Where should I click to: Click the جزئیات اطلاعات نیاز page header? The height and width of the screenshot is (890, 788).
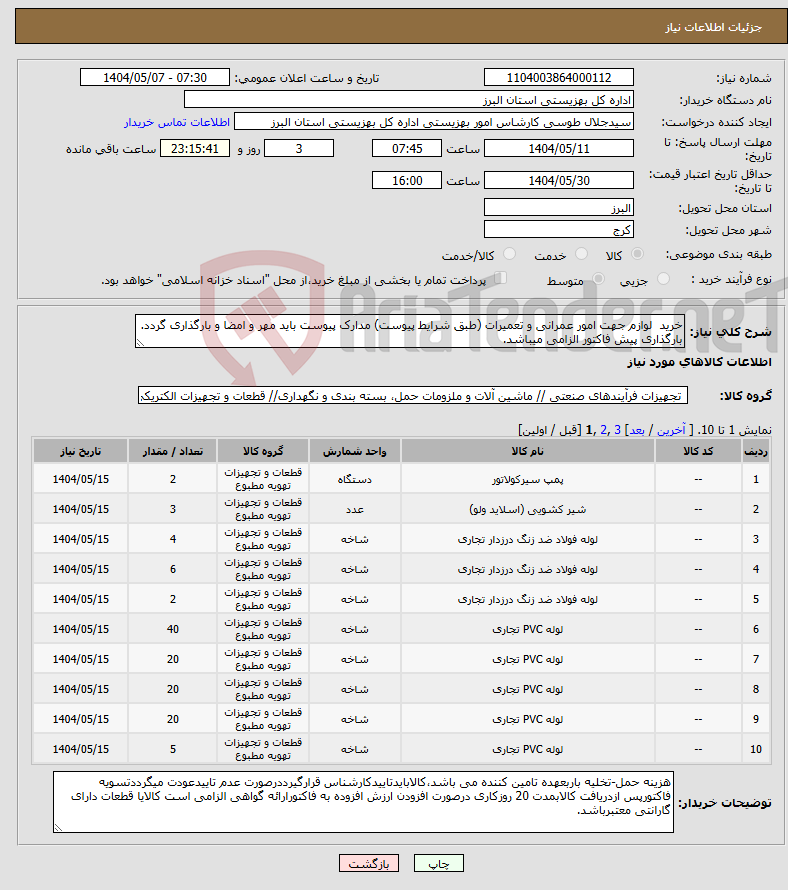click(x=713, y=27)
